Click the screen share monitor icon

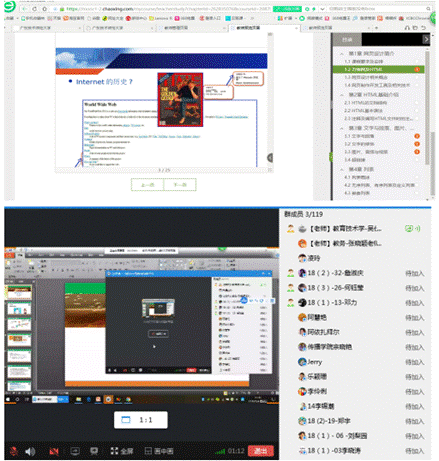pos(75,451)
